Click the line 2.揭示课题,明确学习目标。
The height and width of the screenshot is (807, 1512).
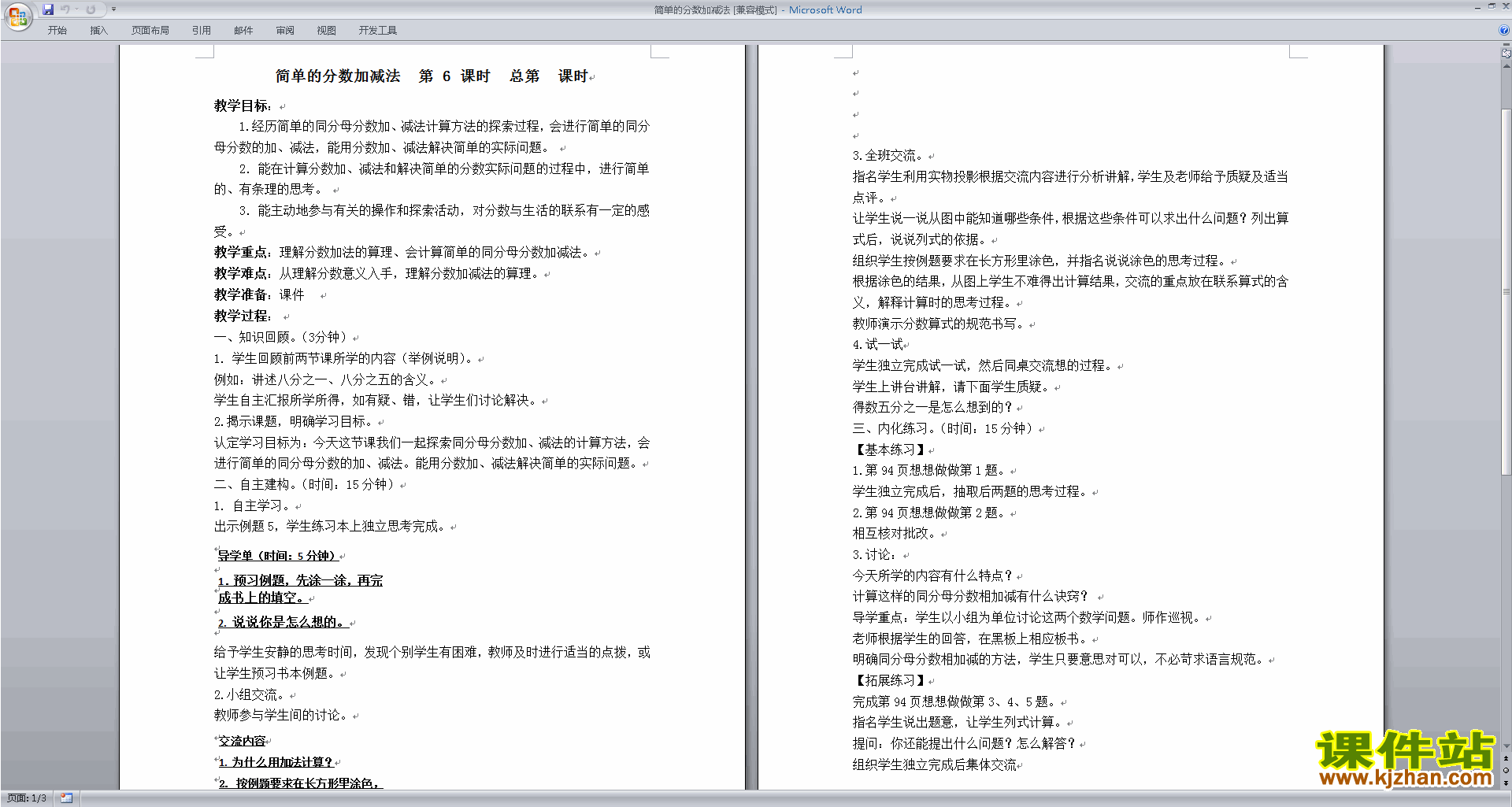tap(294, 421)
